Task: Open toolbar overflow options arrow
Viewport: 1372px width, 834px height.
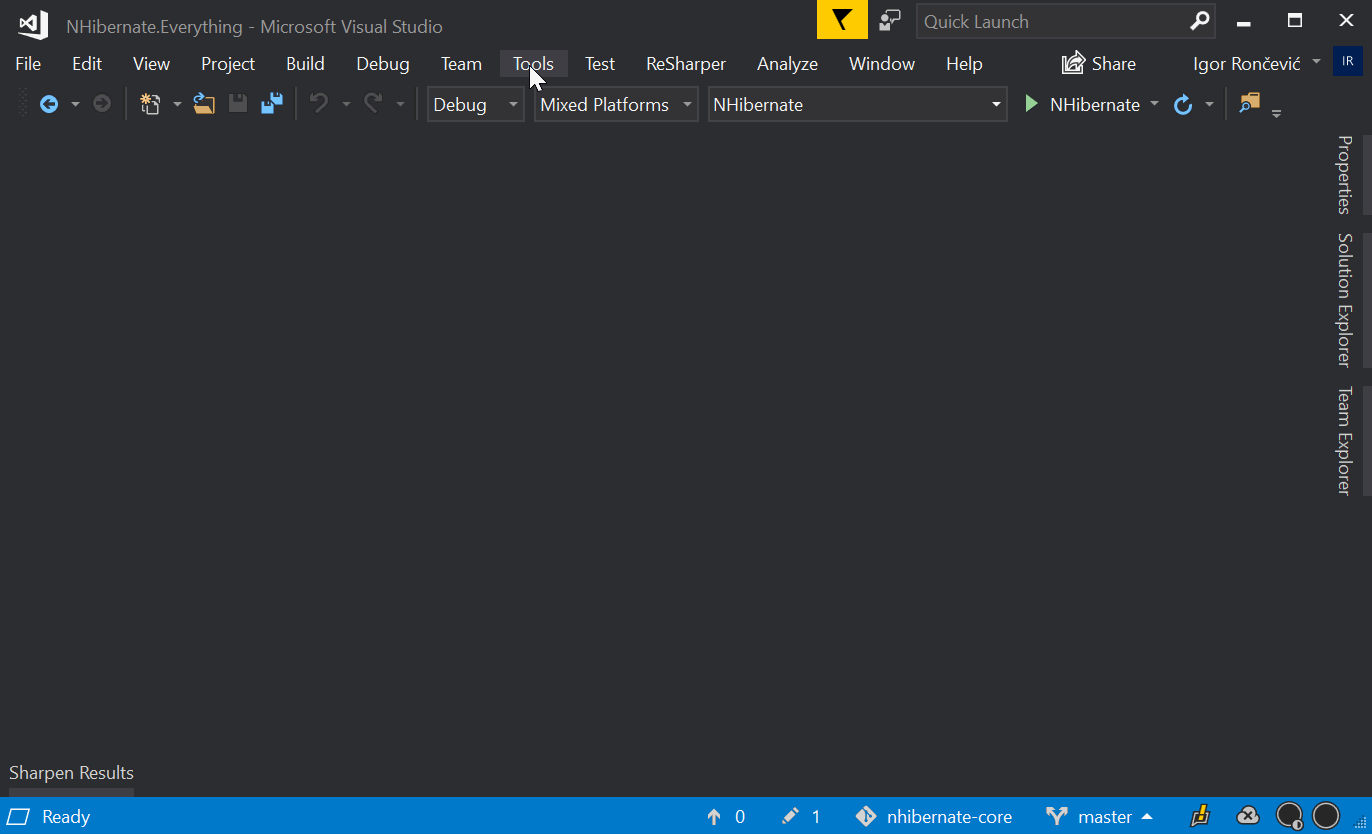Action: tap(1276, 113)
